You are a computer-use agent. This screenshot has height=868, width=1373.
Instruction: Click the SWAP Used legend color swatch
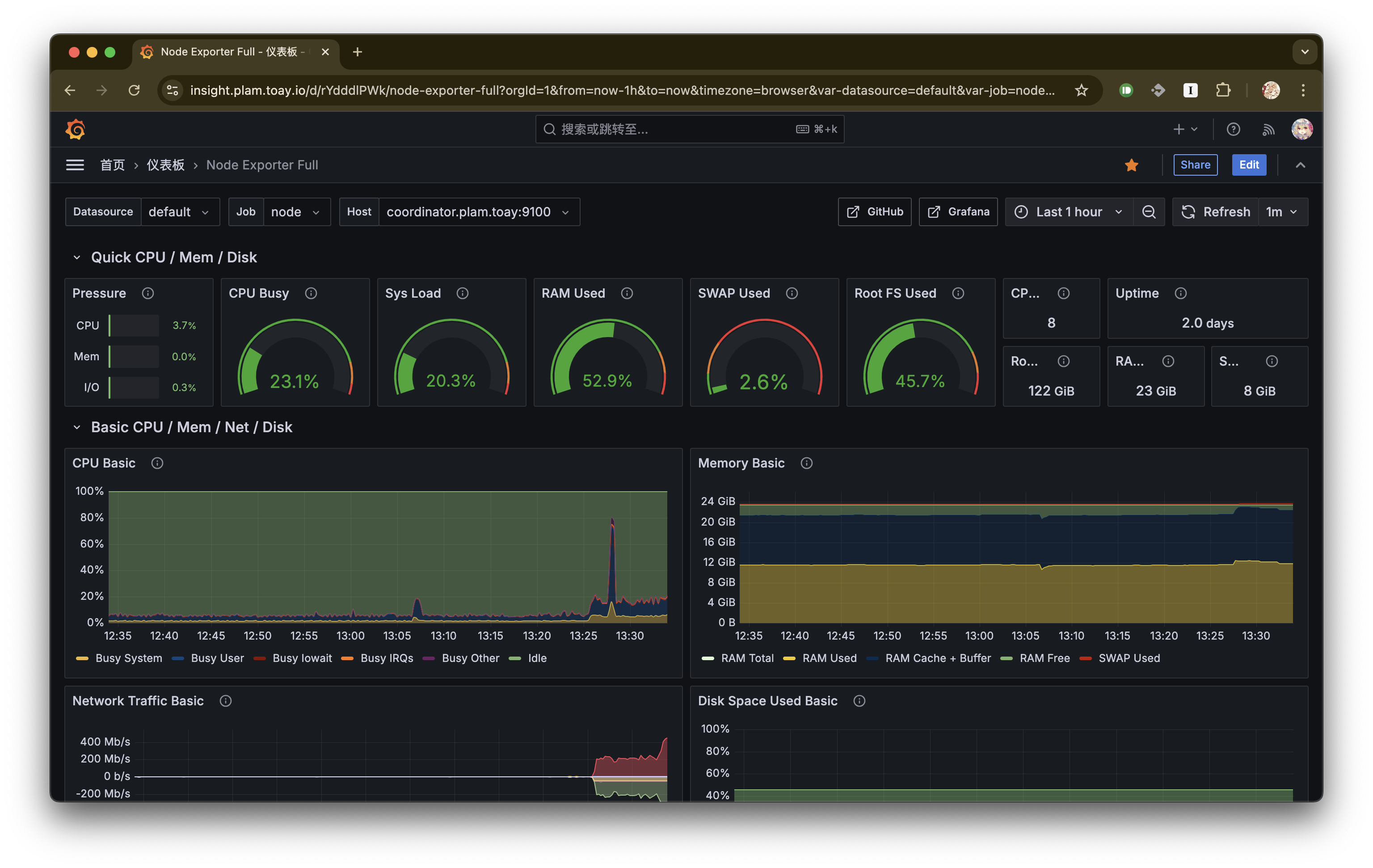pyautogui.click(x=1086, y=658)
